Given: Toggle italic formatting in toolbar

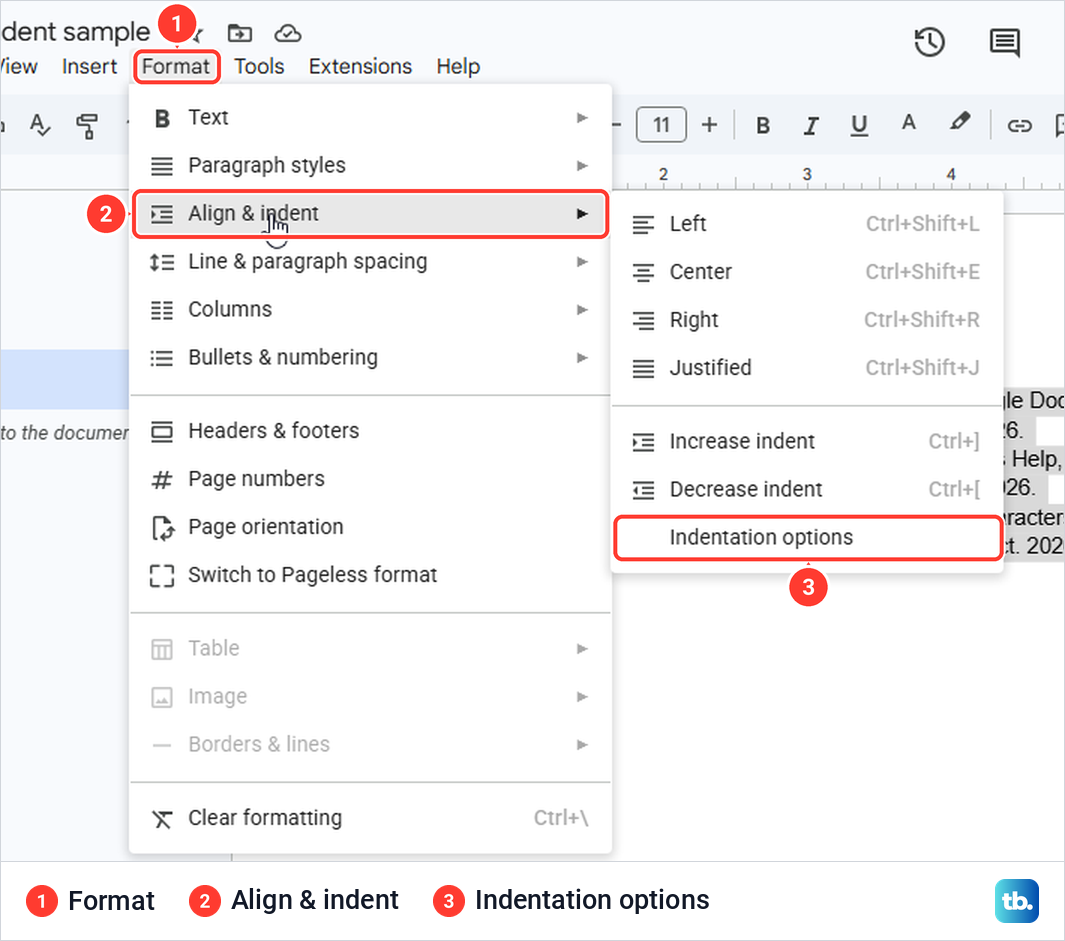Looking at the screenshot, I should pyautogui.click(x=810, y=125).
